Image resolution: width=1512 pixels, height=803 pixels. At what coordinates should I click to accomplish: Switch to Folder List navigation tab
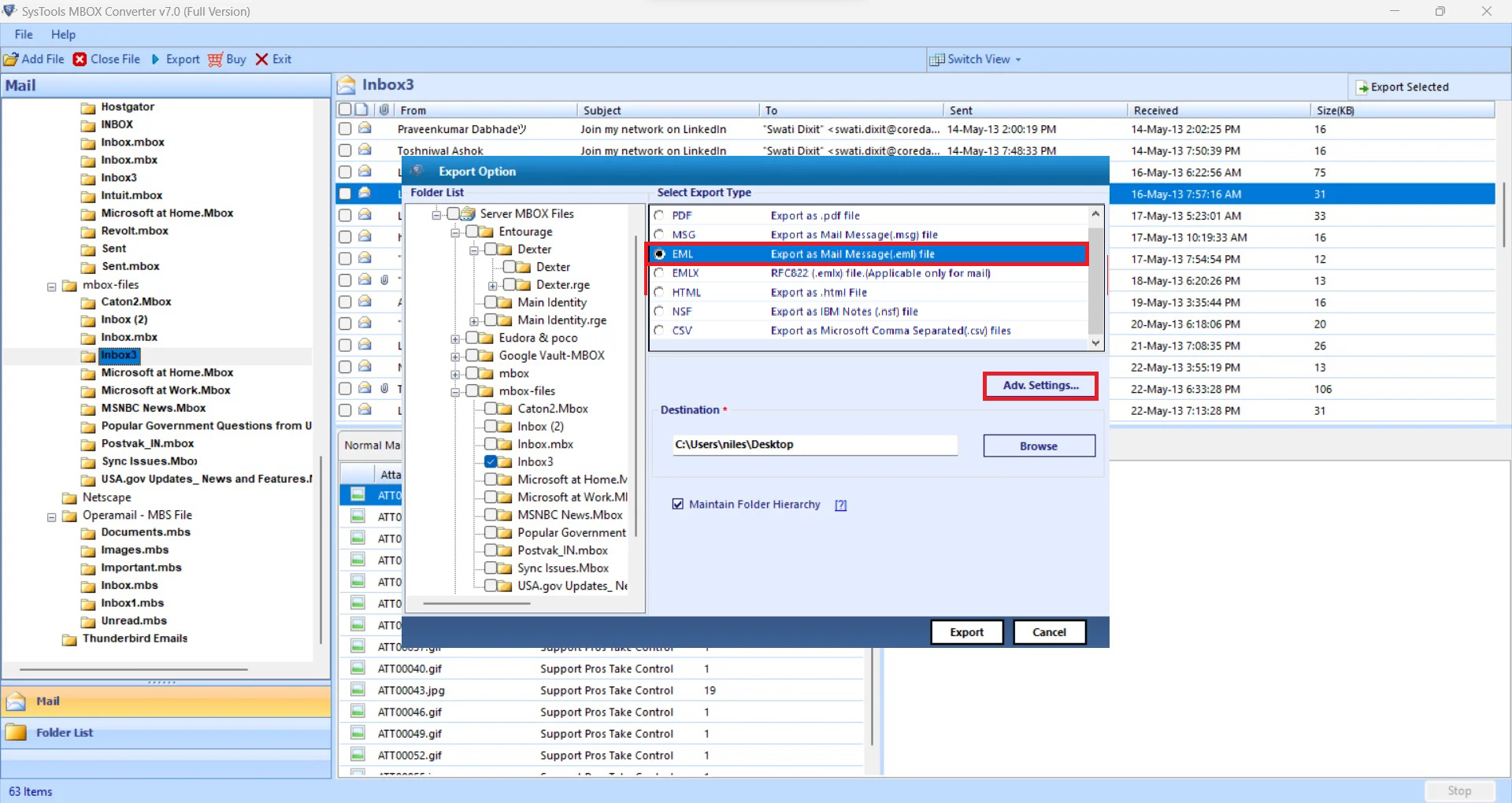[x=165, y=732]
